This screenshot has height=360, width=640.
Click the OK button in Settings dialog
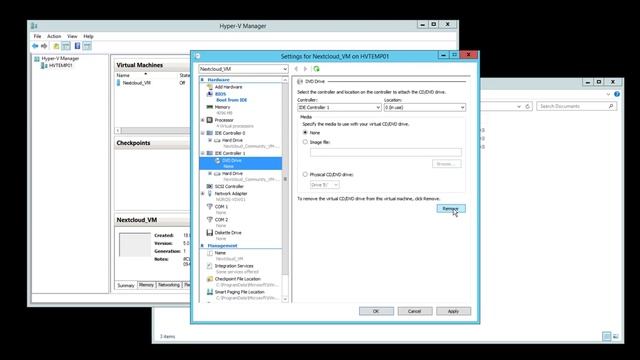point(376,311)
